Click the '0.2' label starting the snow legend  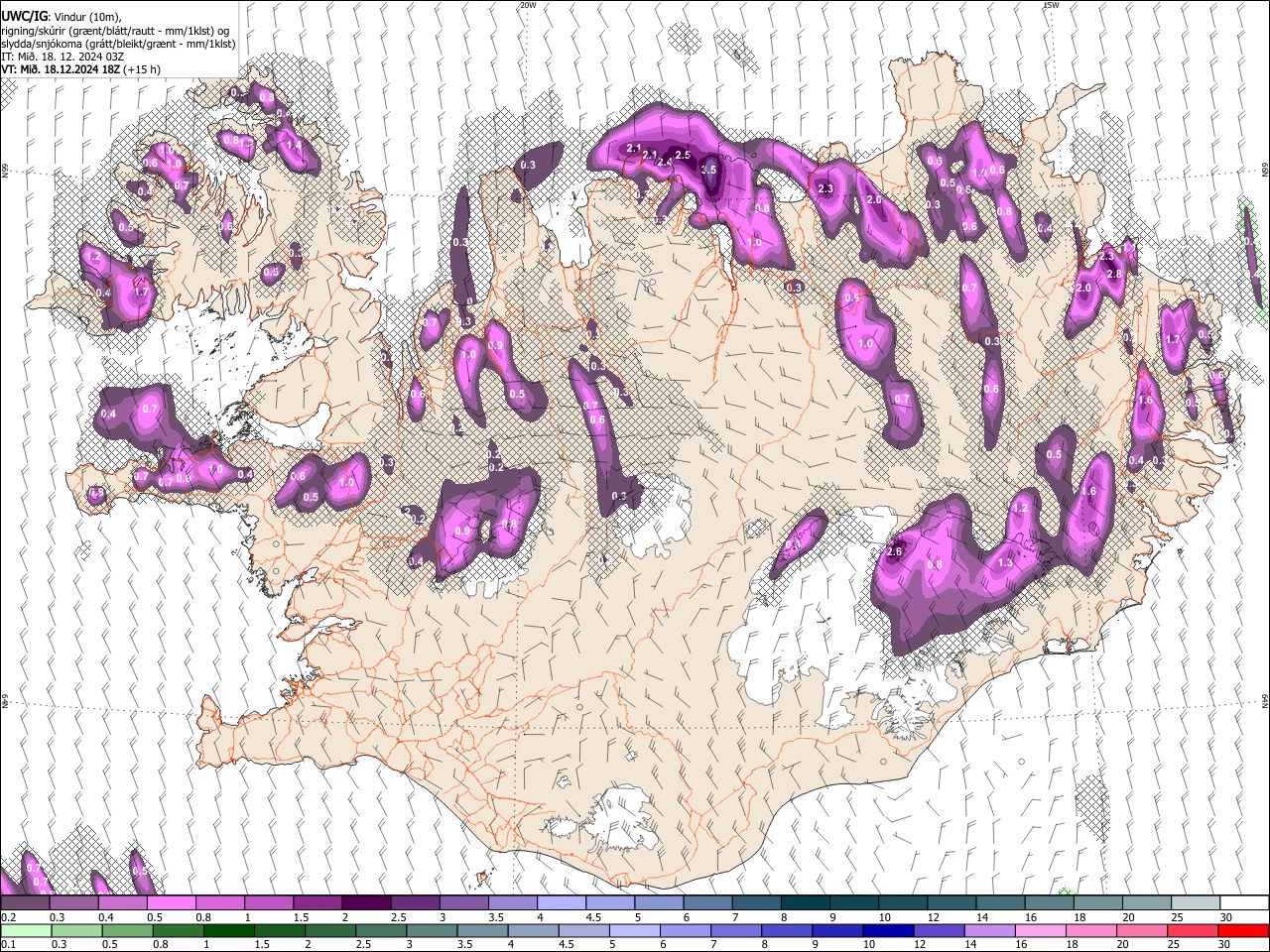pos(7,917)
